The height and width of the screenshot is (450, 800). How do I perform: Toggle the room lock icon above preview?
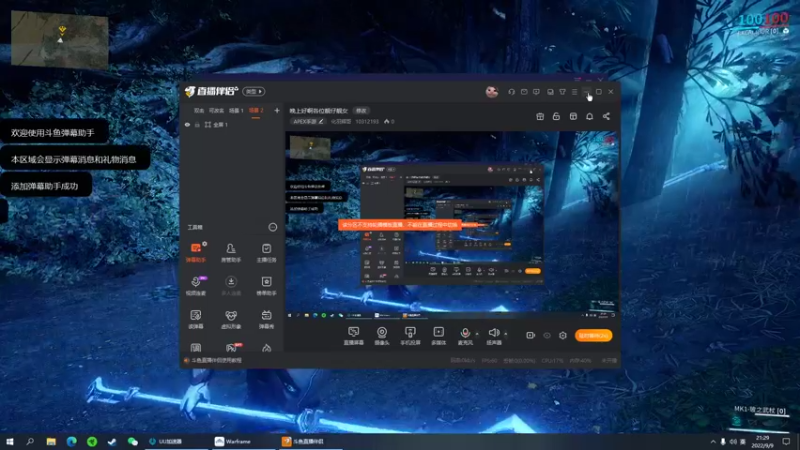pos(556,116)
